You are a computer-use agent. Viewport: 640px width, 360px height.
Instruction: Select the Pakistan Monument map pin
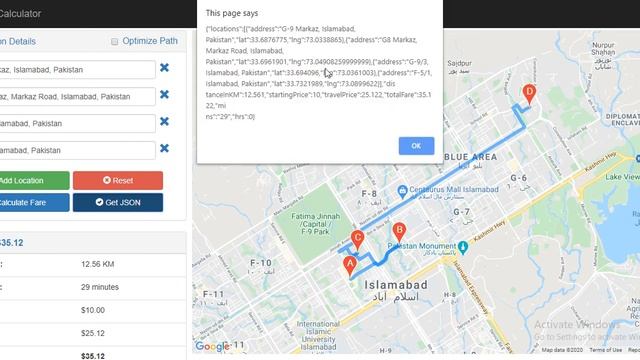[462, 247]
